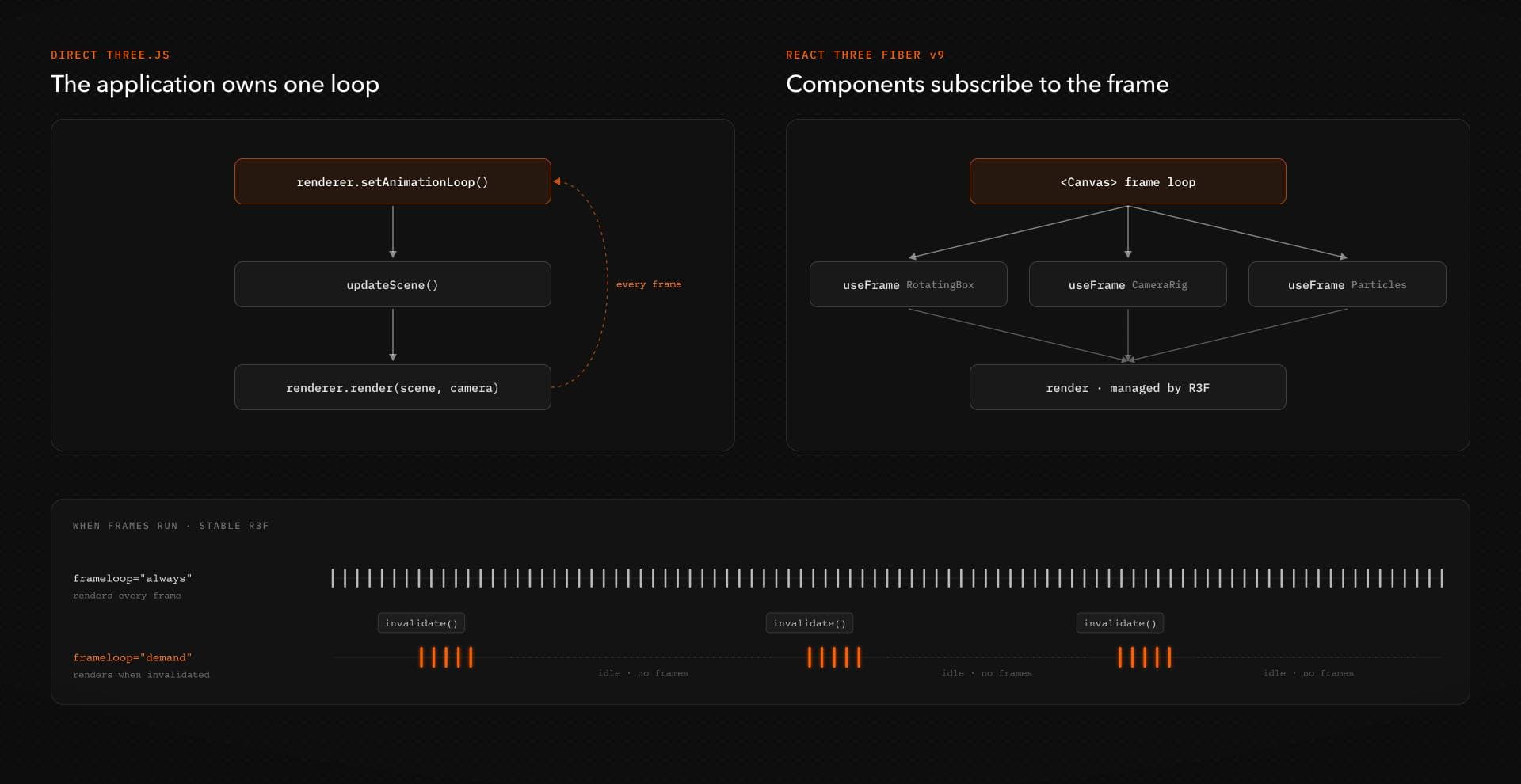Click the 'WHEN FRAMES RUN · STABLE R3F' label
Image resolution: width=1521 pixels, height=784 pixels.
[170, 526]
